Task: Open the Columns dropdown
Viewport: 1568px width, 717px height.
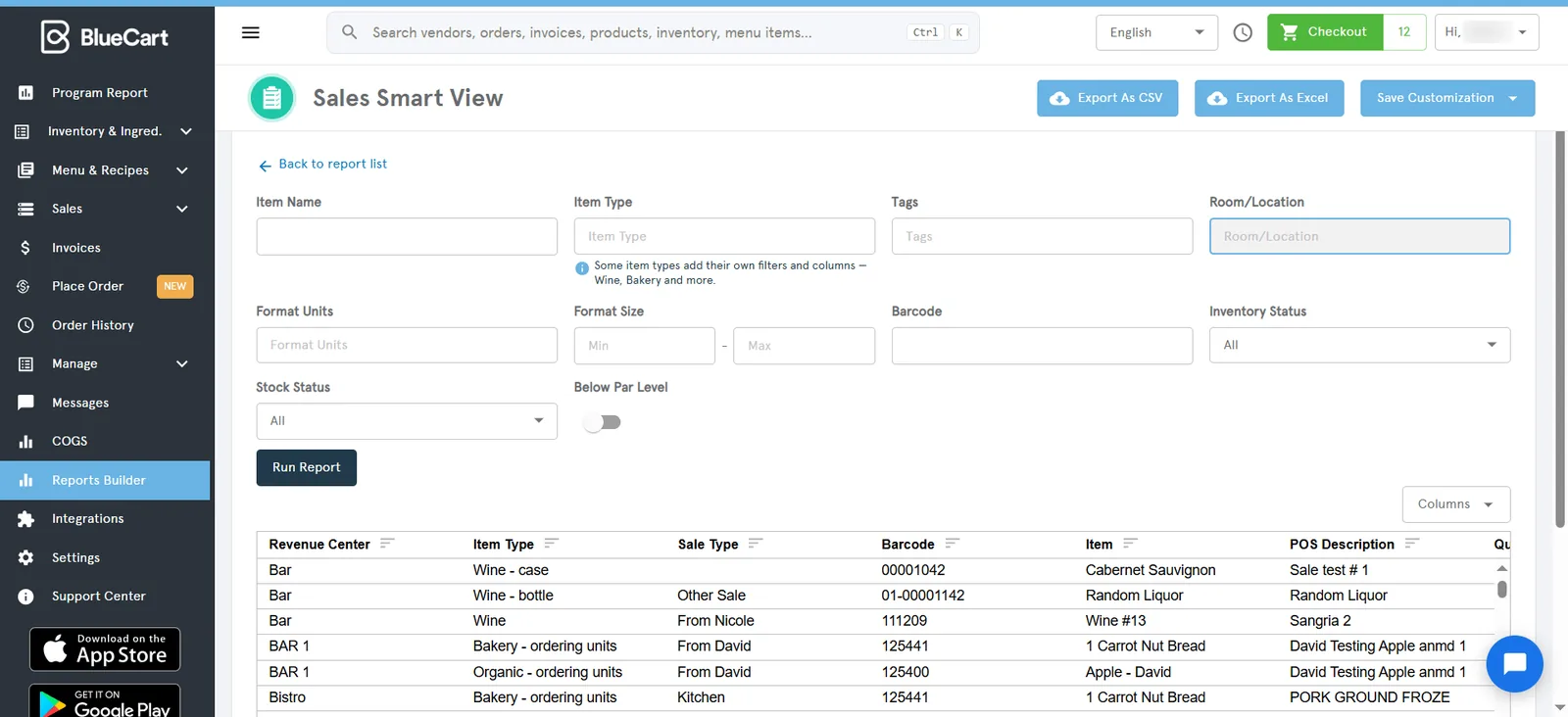Action: (x=1456, y=504)
